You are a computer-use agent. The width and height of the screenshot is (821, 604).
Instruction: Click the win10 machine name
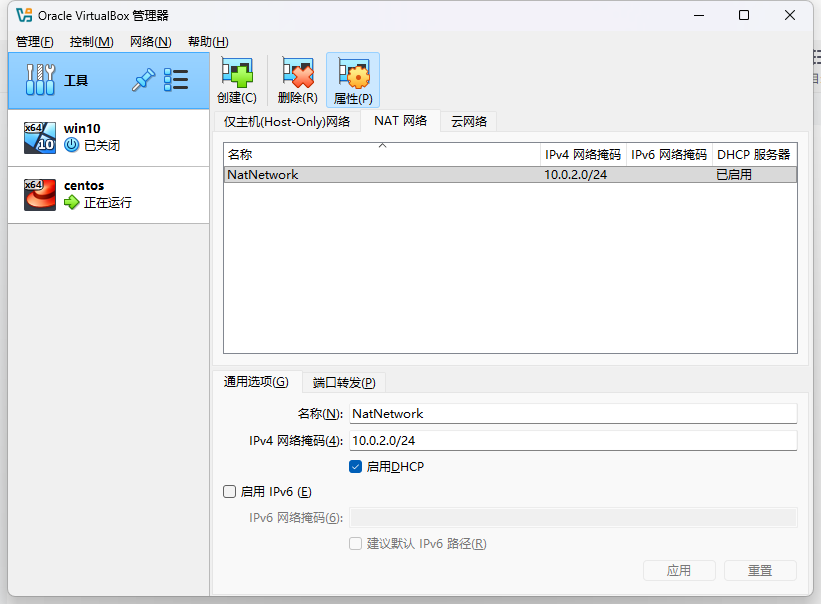click(82, 128)
